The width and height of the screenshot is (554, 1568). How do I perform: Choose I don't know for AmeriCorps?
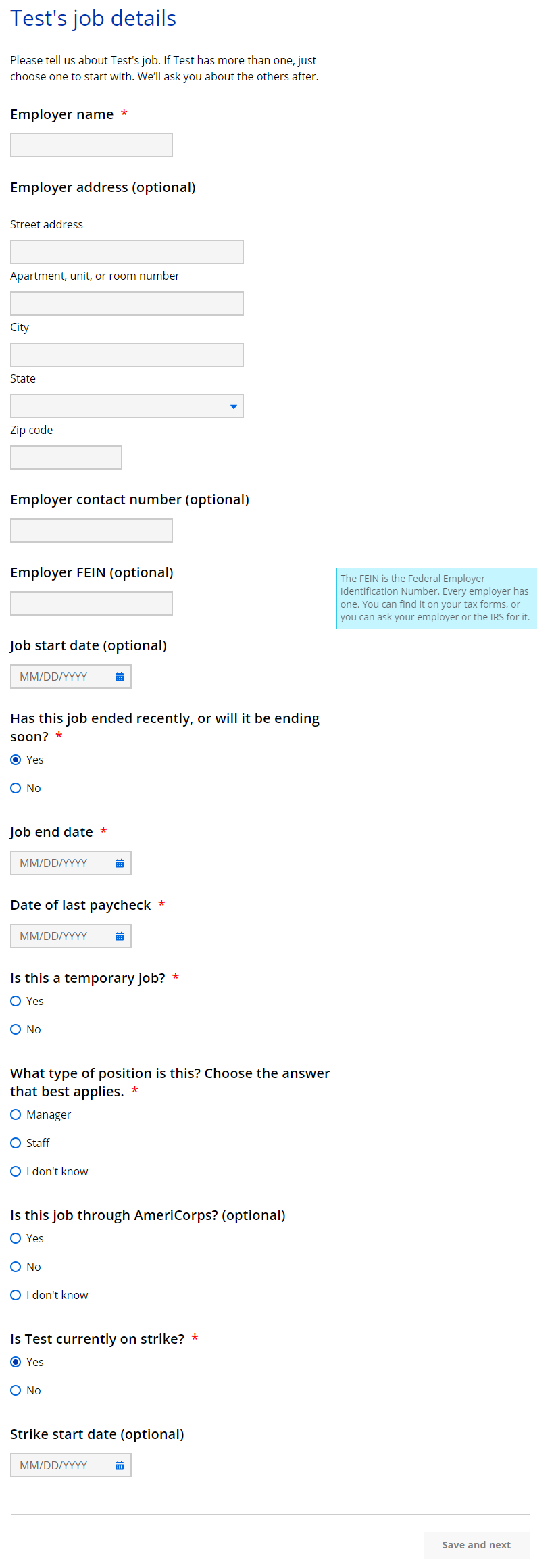tap(16, 1295)
